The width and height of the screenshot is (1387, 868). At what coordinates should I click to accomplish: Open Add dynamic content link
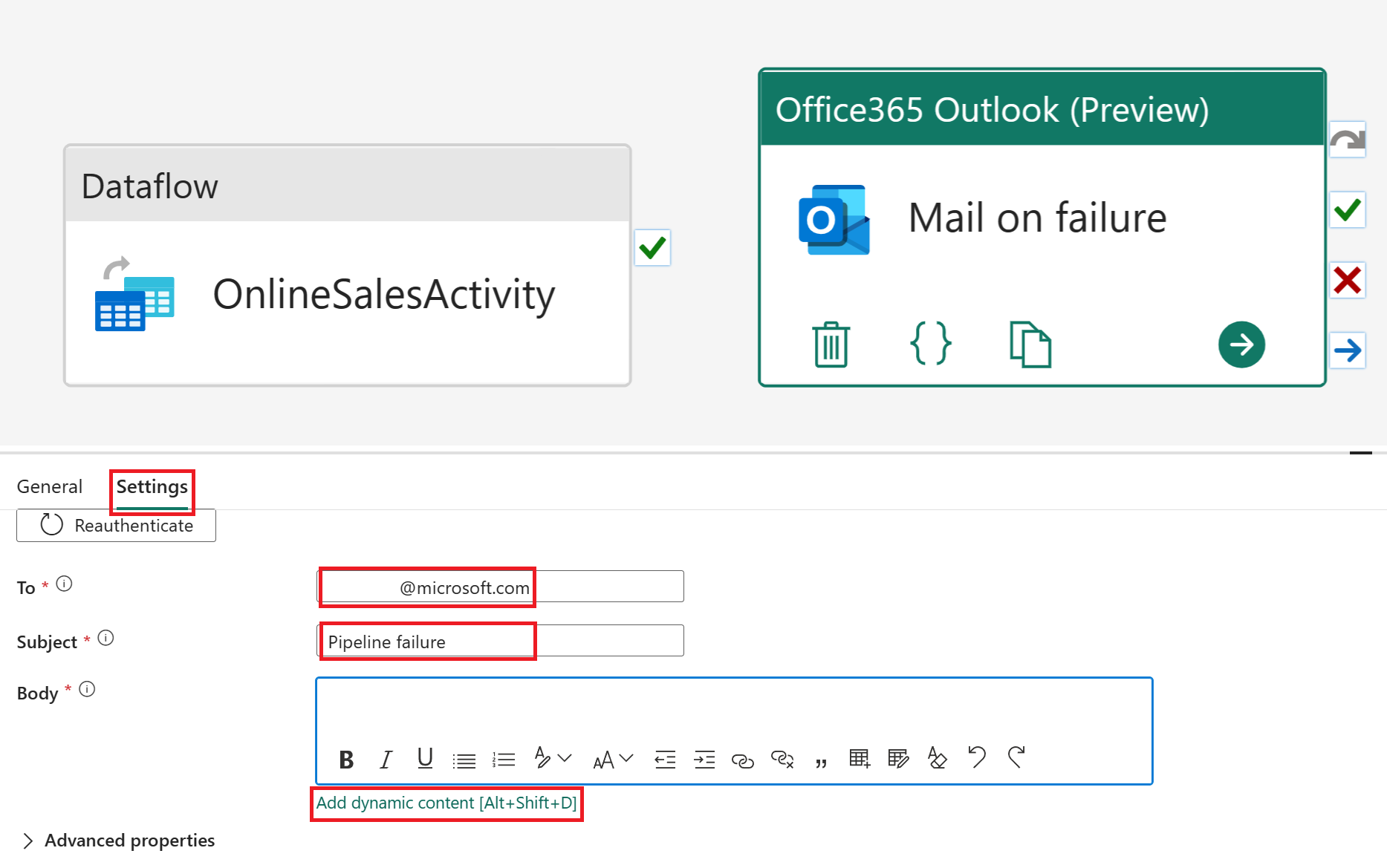pyautogui.click(x=446, y=803)
